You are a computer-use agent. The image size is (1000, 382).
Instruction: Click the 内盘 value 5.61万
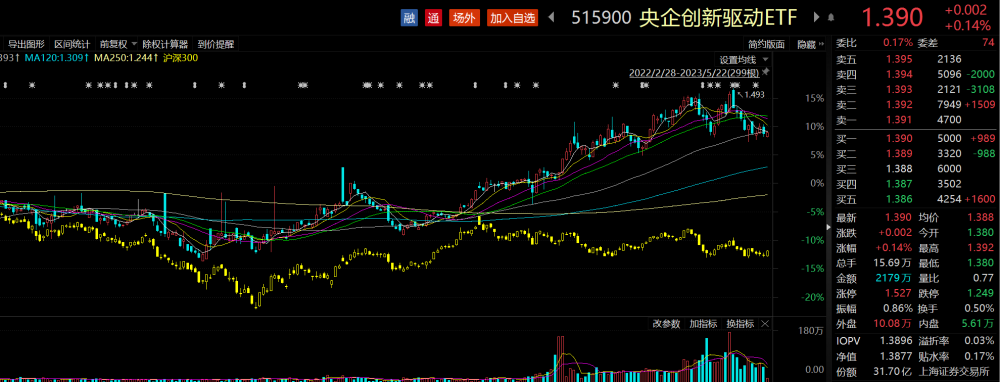(x=978, y=325)
